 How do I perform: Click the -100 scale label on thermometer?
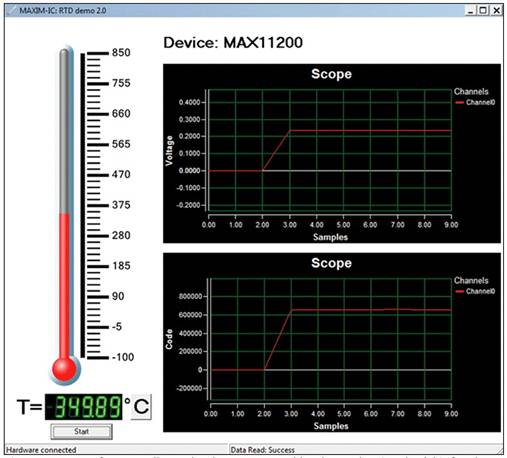[x=123, y=357]
